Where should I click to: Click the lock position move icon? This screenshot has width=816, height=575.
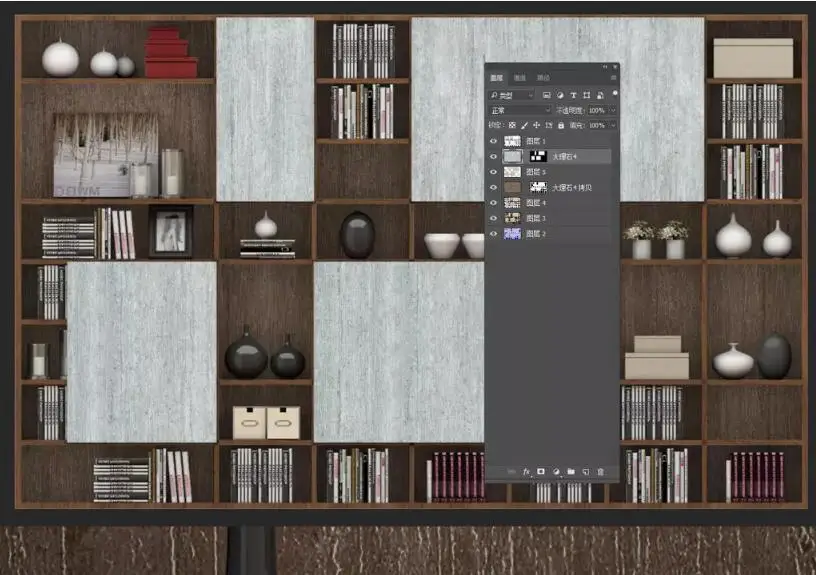[537, 125]
